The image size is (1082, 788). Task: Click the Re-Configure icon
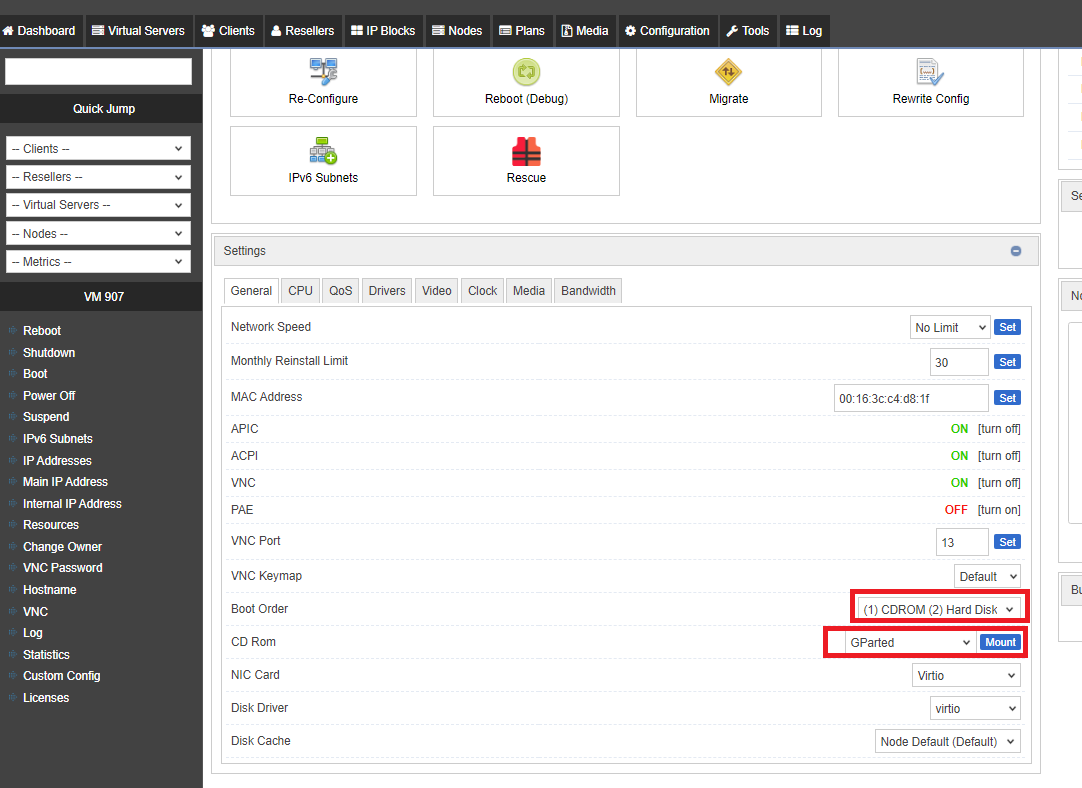323,72
